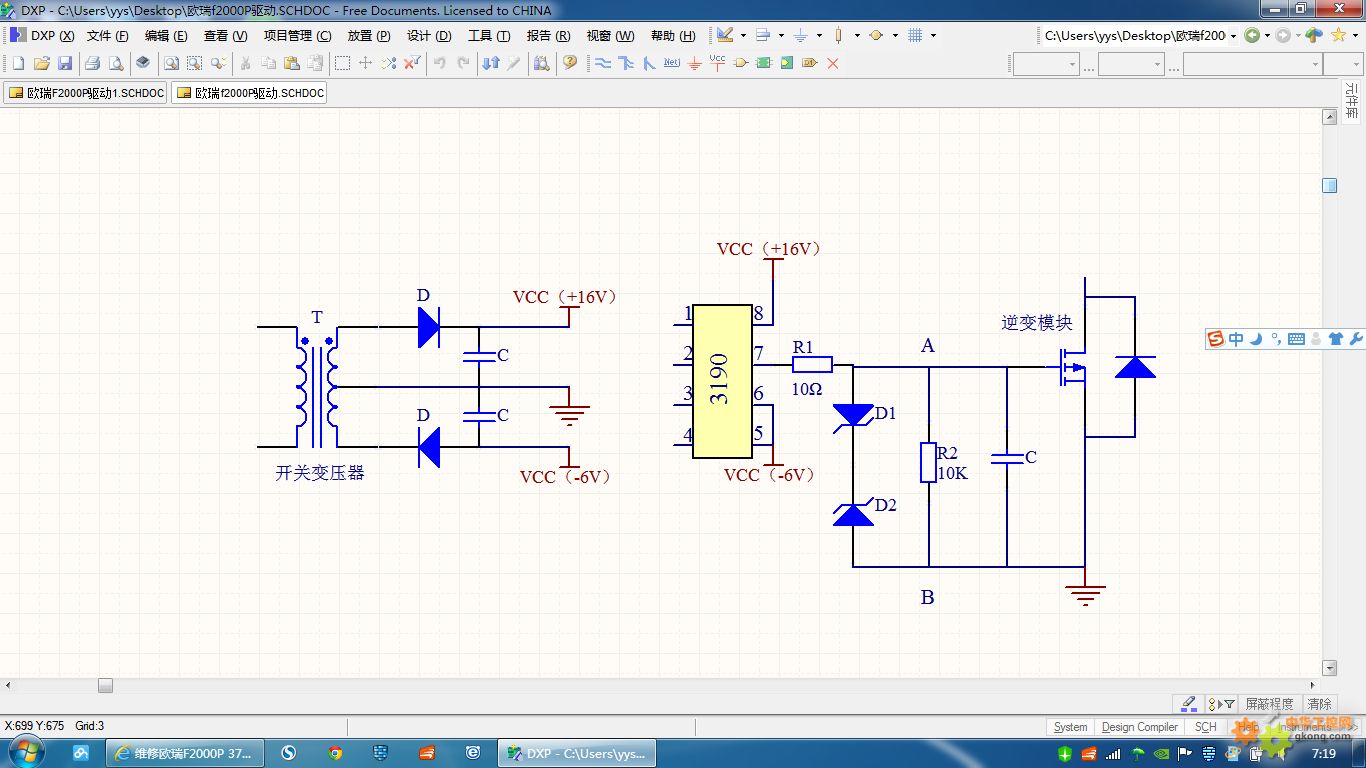Expand the grids dropdown arrow
1366x768 pixels.
pyautogui.click(x=933, y=35)
